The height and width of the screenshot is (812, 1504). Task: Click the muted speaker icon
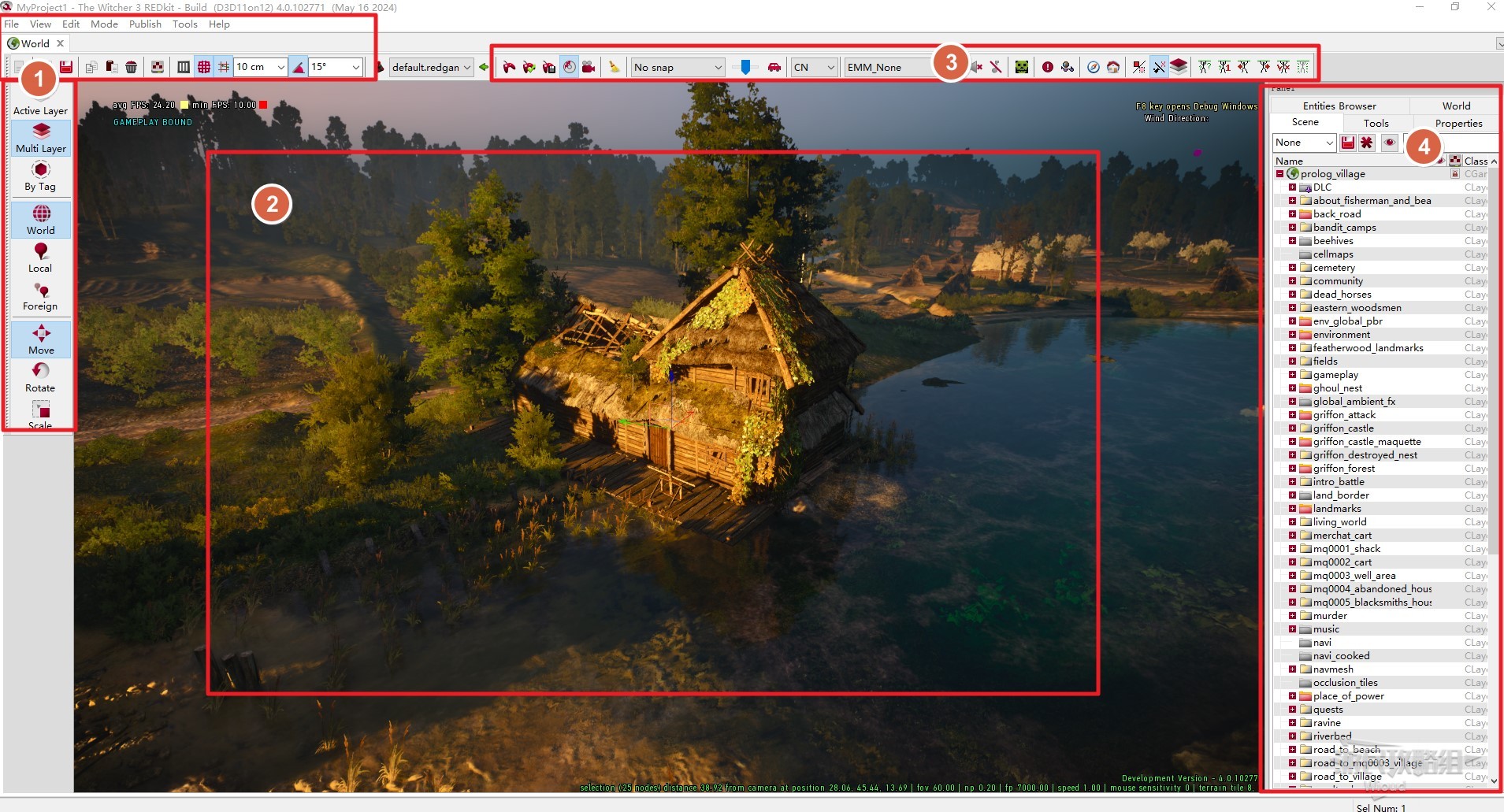977,68
